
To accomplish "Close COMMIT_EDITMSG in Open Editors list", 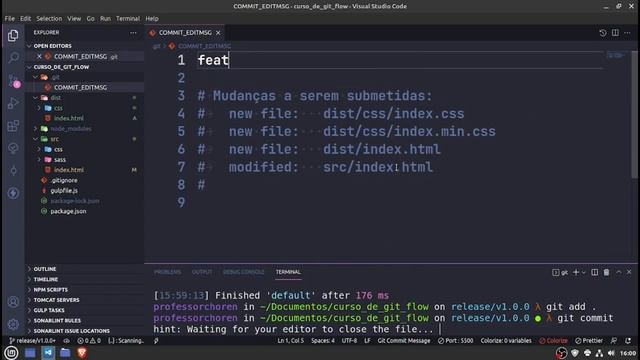I will tap(39, 56).
